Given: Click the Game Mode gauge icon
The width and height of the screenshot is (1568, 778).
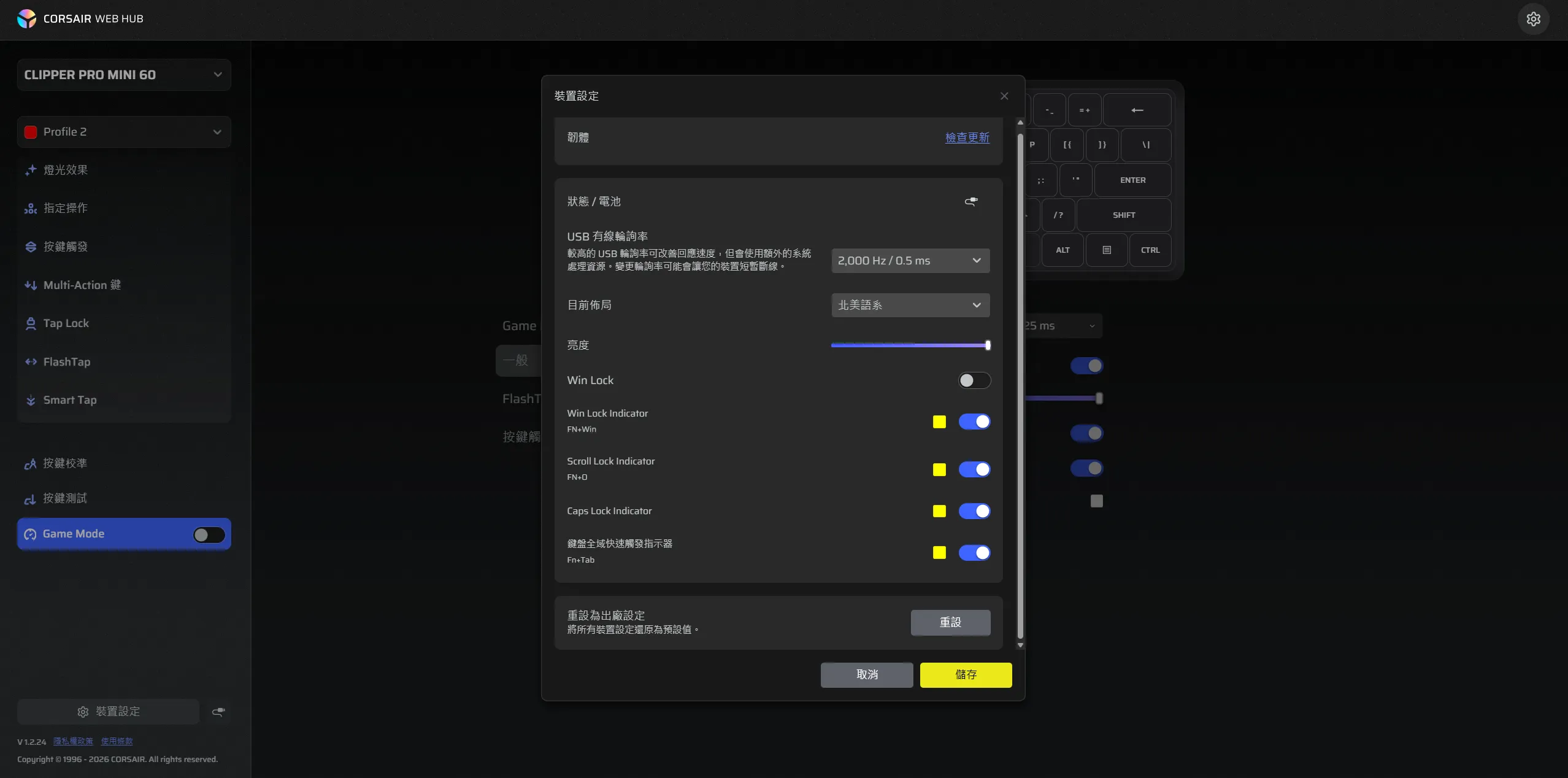Looking at the screenshot, I should pos(30,534).
